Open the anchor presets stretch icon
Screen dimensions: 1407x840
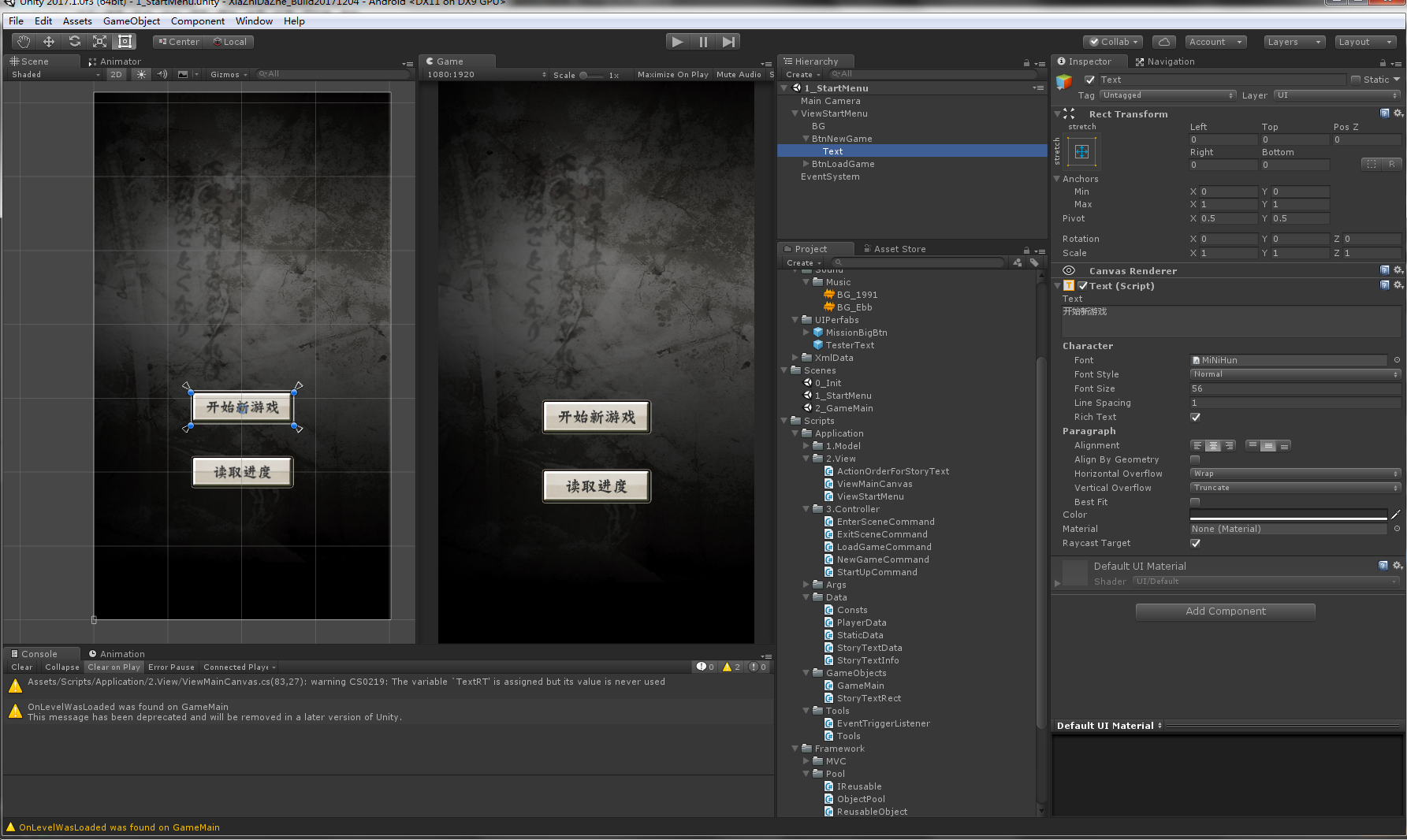click(1081, 152)
